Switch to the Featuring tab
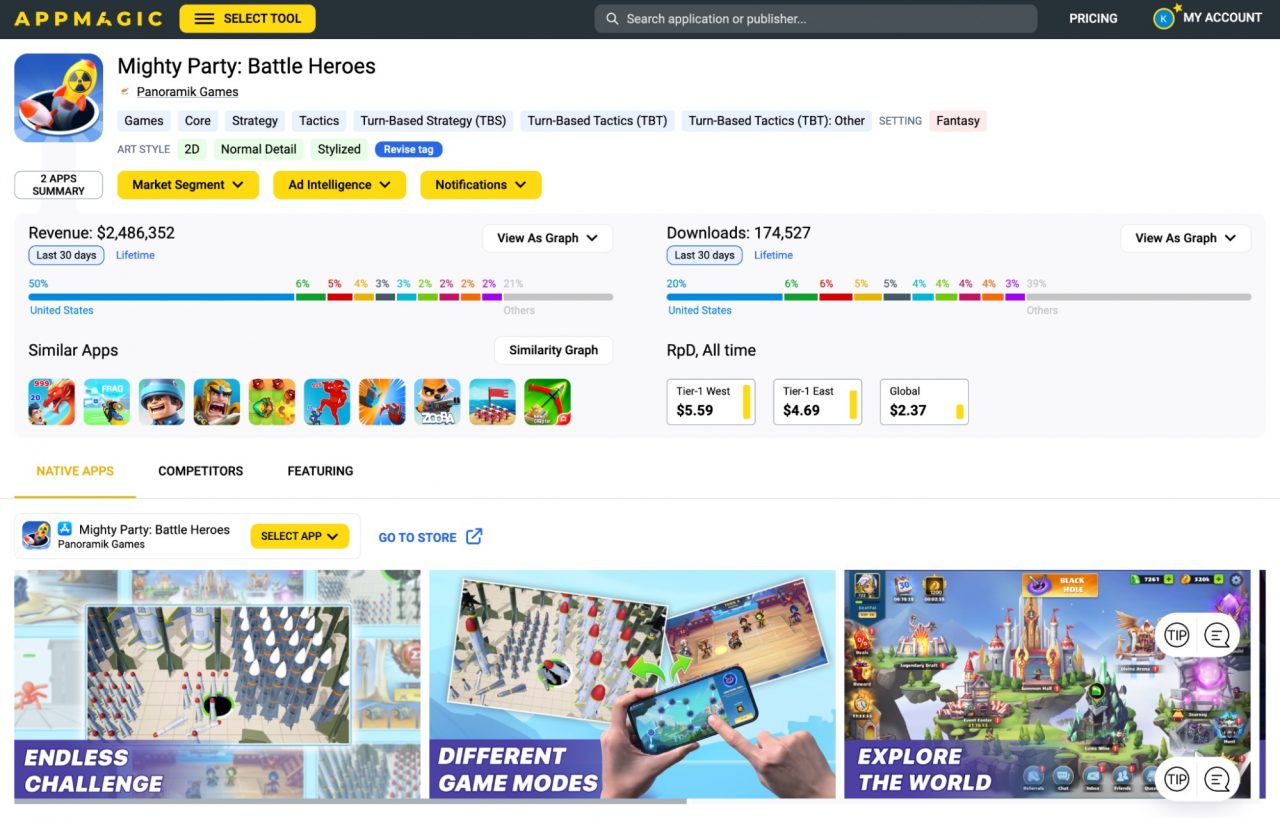The width and height of the screenshot is (1280, 818). tap(320, 471)
